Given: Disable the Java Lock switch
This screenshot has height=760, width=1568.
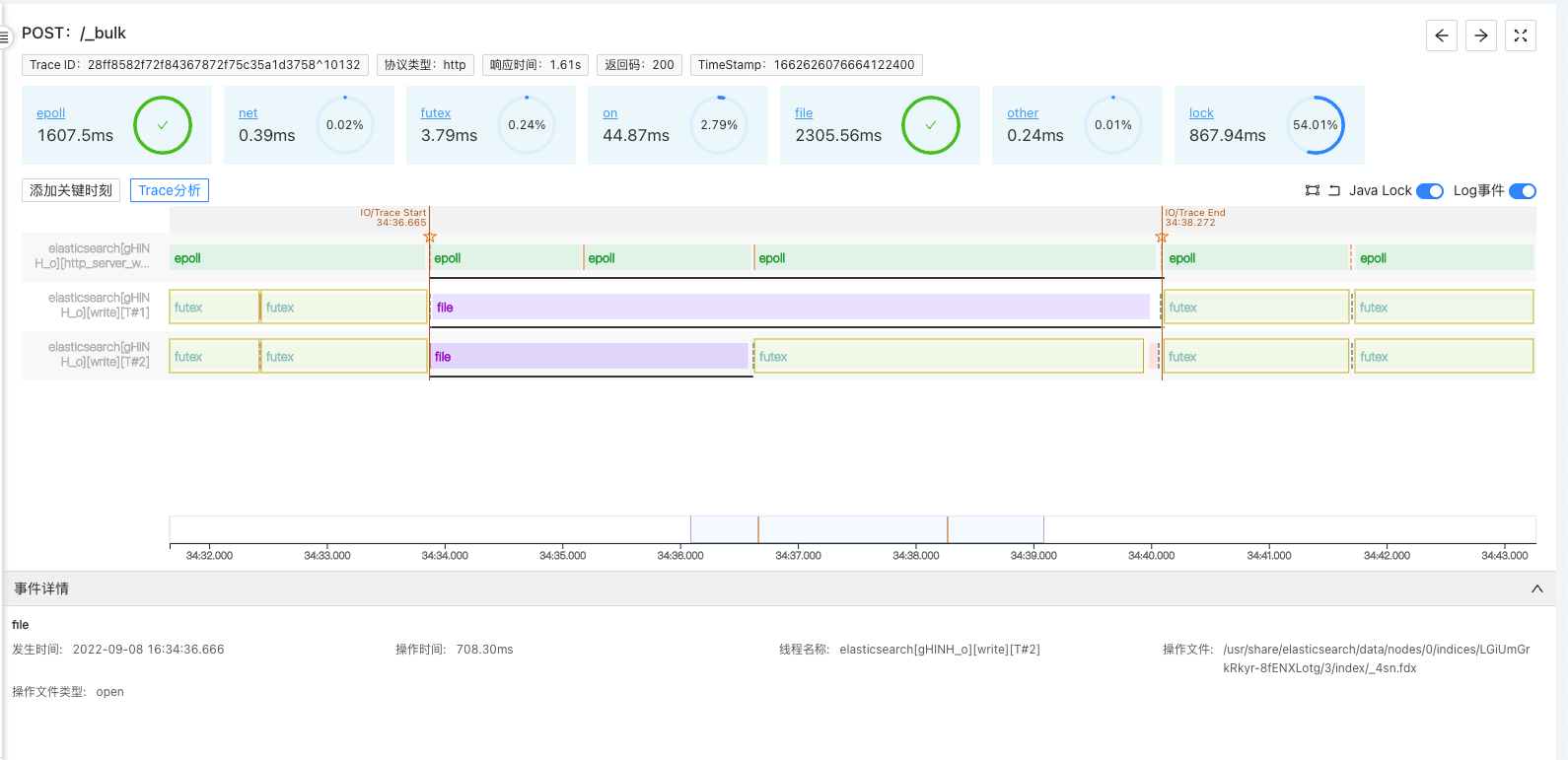Looking at the screenshot, I should click(1429, 191).
